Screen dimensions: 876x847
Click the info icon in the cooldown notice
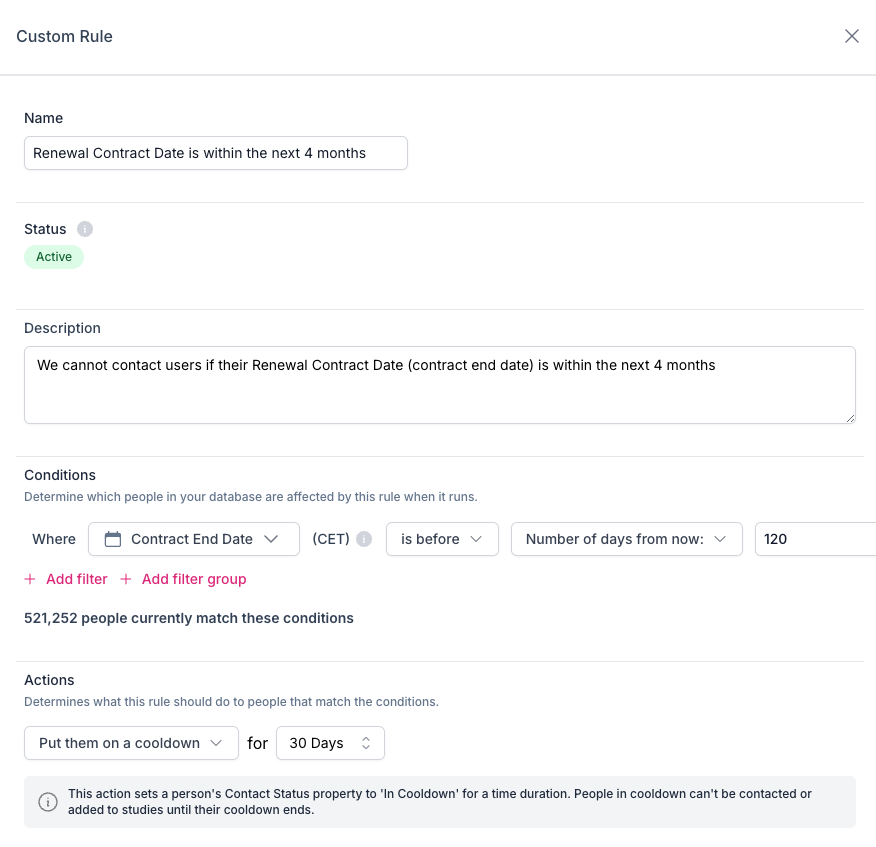point(47,802)
